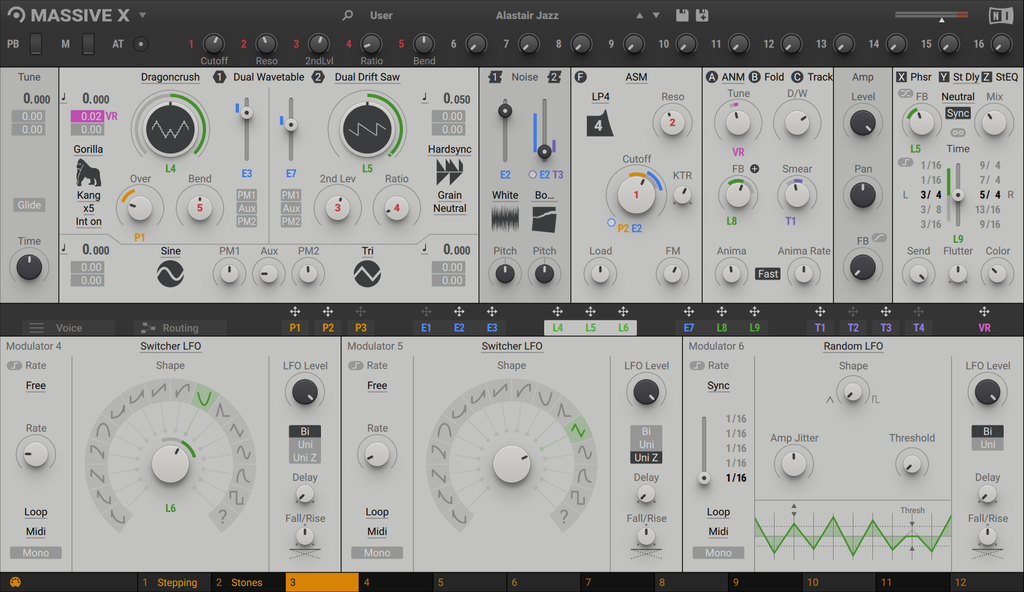This screenshot has width=1024, height=592.
Task: Open the User preset library link
Action: [381, 15]
